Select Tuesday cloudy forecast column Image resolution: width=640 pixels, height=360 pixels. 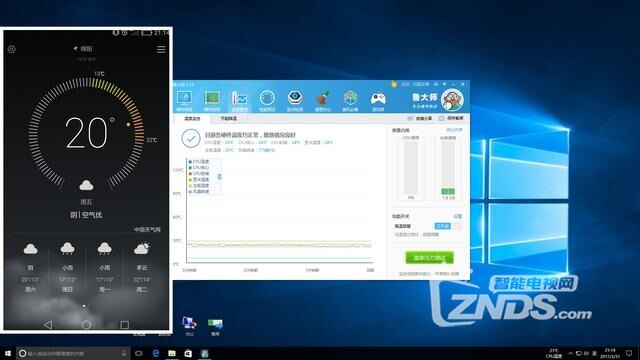tap(141, 268)
